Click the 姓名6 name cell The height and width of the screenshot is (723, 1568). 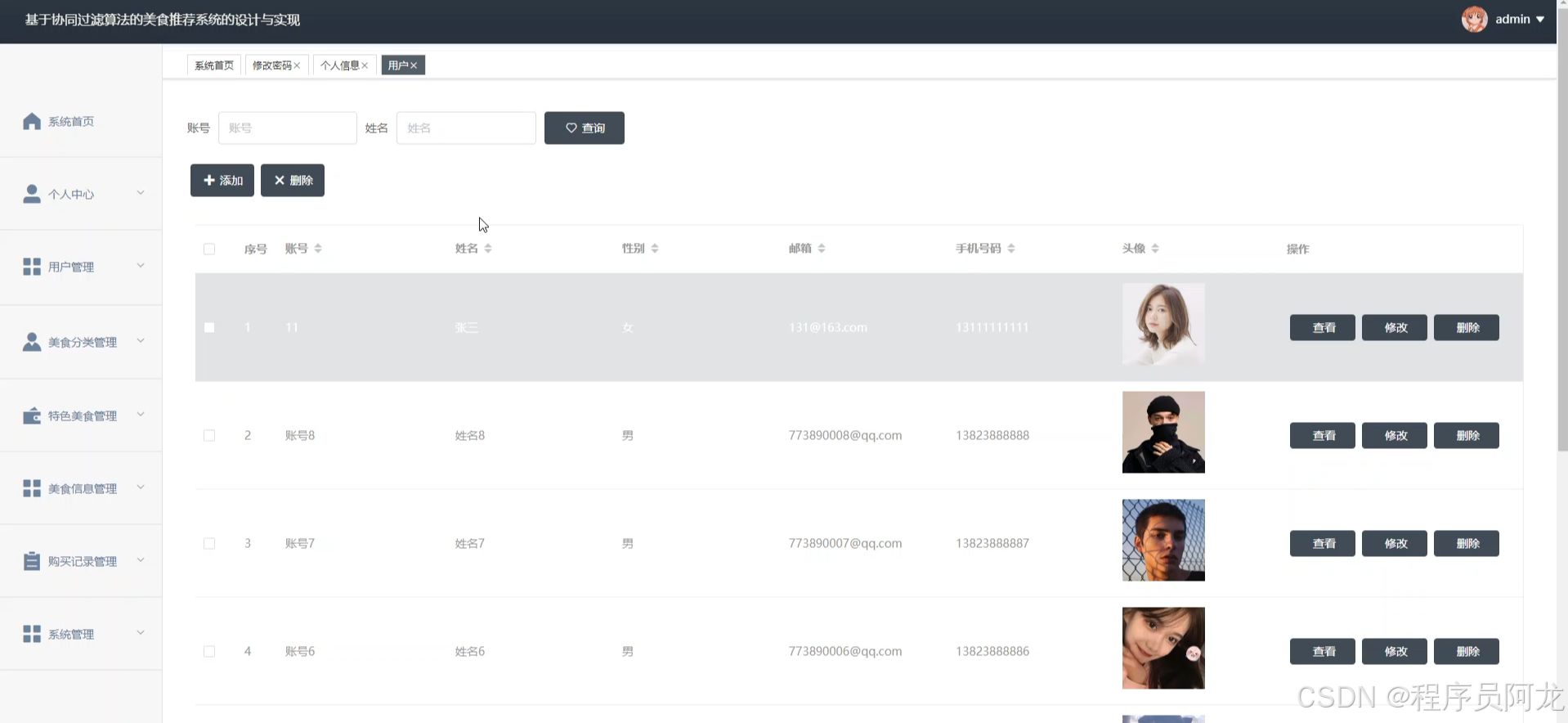pos(470,651)
